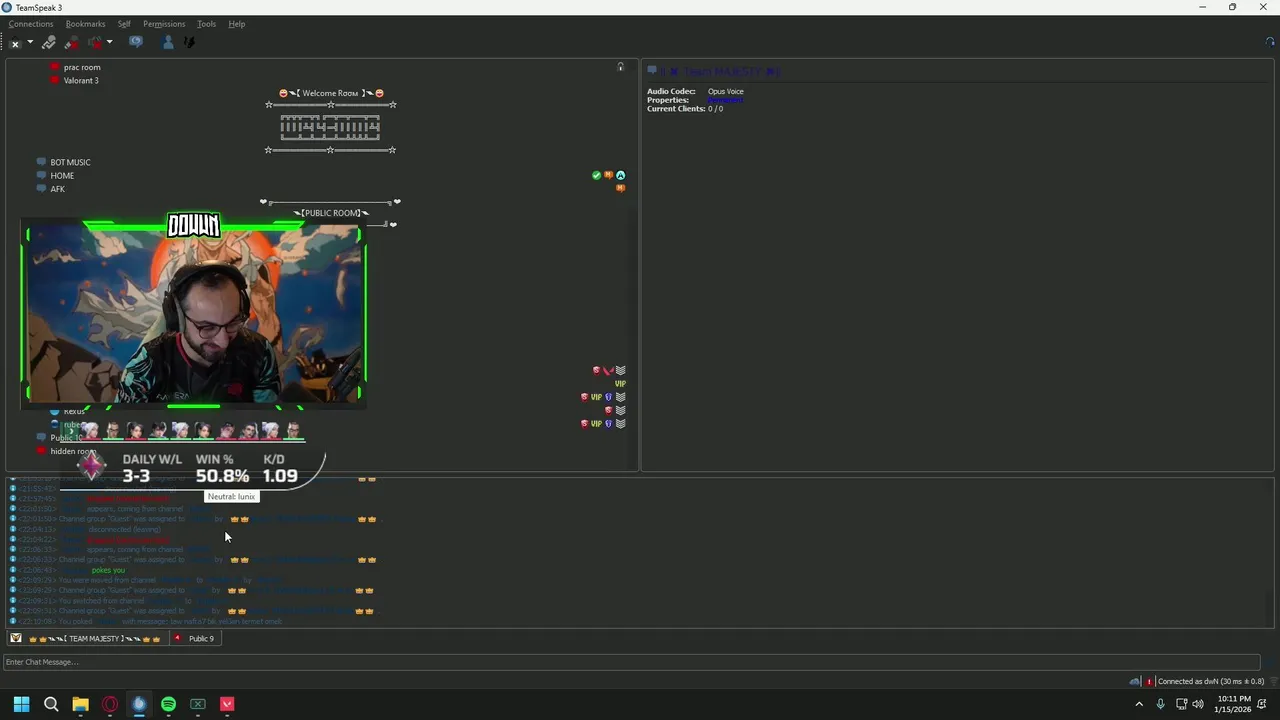The image size is (1280, 720).
Task: Select the HOME channel
Action: (62, 175)
